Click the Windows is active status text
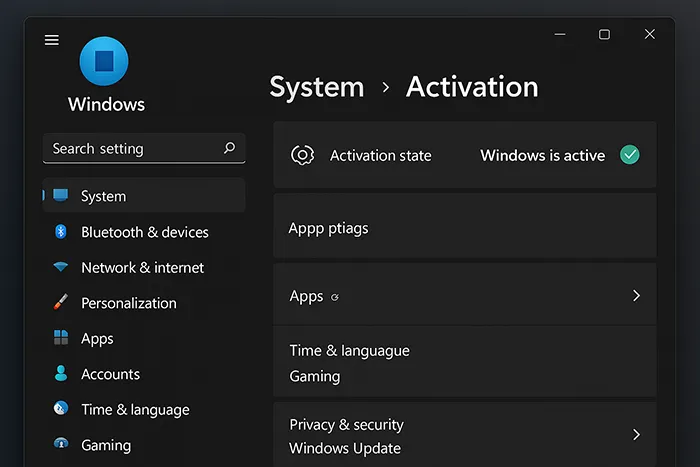The image size is (700, 467). pos(542,155)
